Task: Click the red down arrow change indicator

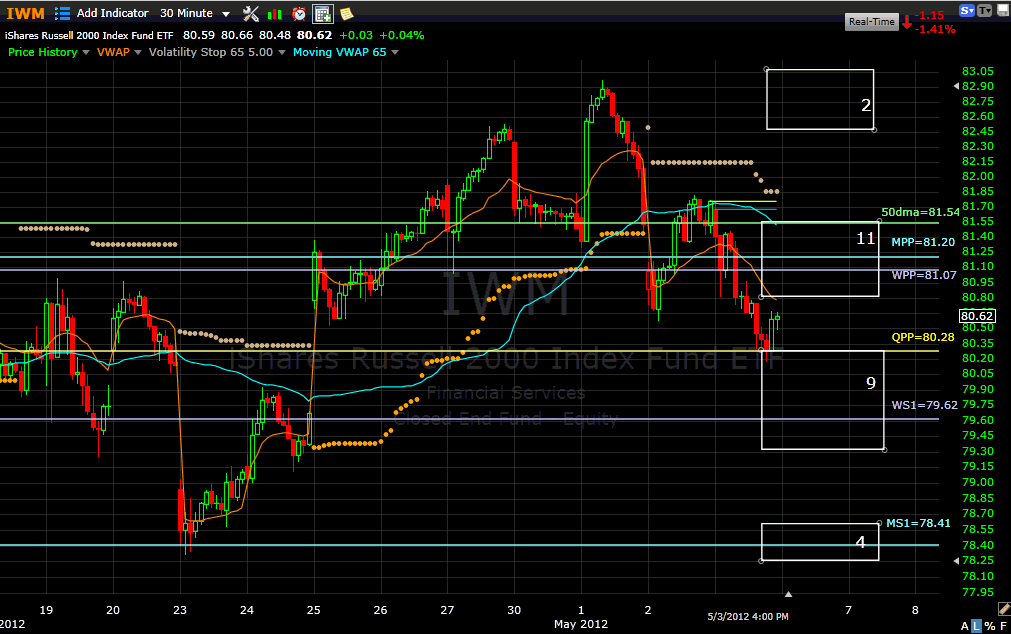Action: click(907, 23)
